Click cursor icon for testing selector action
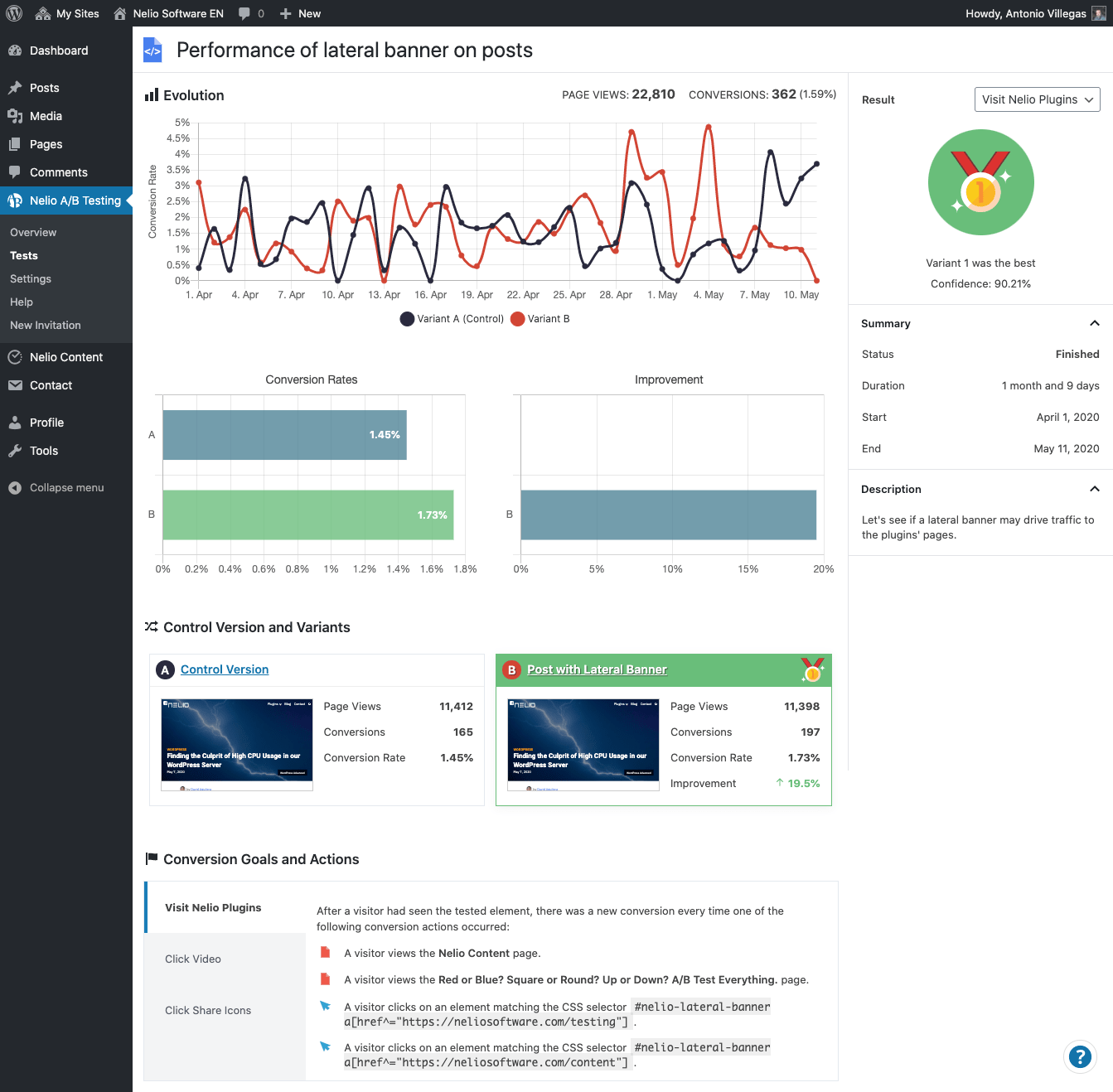Screen dimensions: 1113x1092 click(325, 1006)
